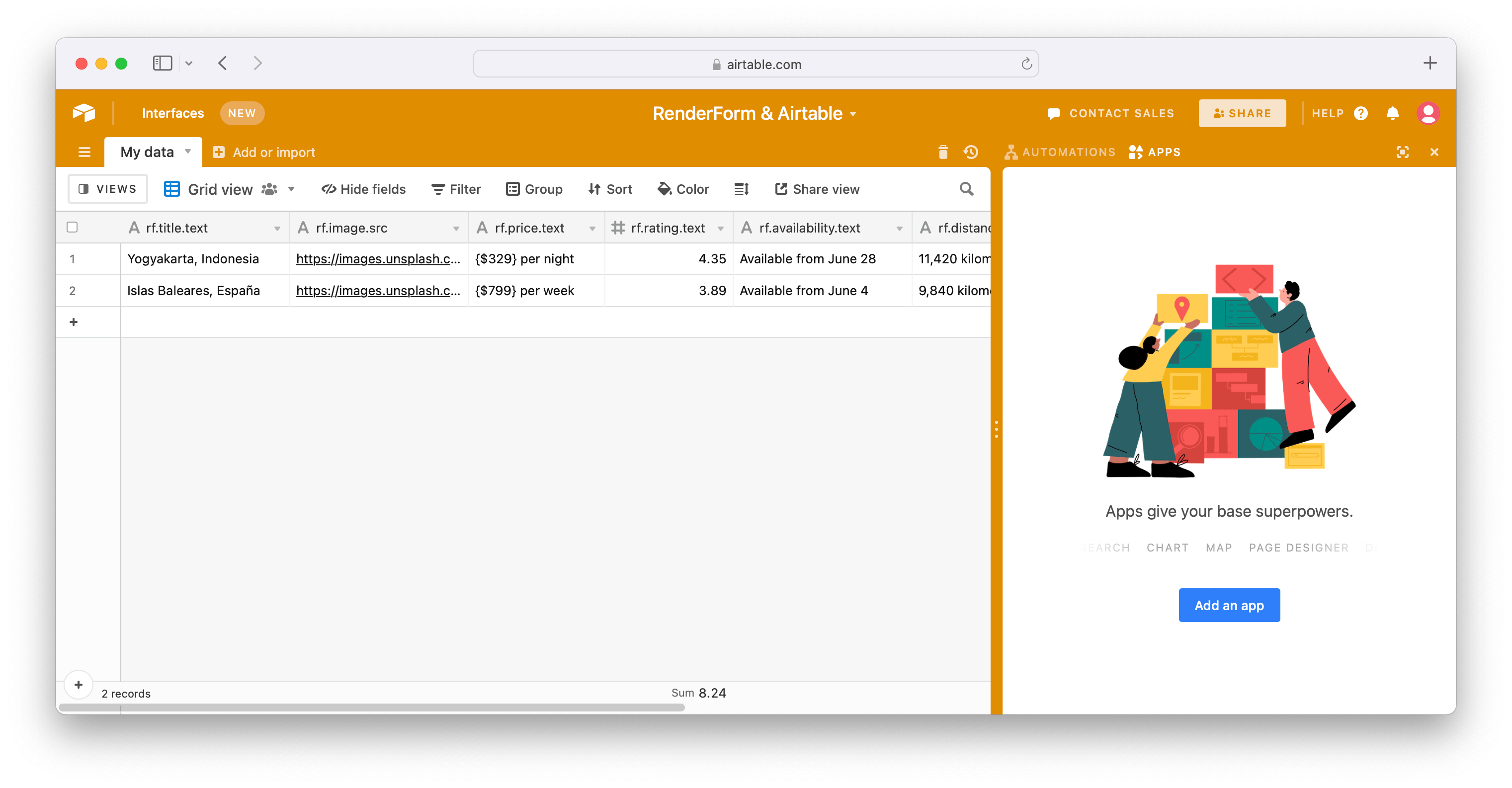The image size is (1512, 788).
Task: Click the Airtable logo home icon
Action: pos(84,113)
